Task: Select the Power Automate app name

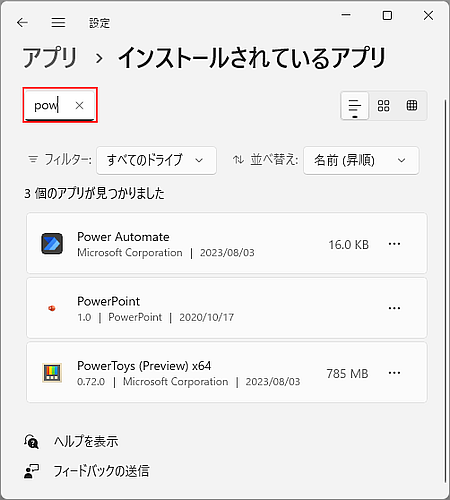Action: pyautogui.click(x=123, y=237)
